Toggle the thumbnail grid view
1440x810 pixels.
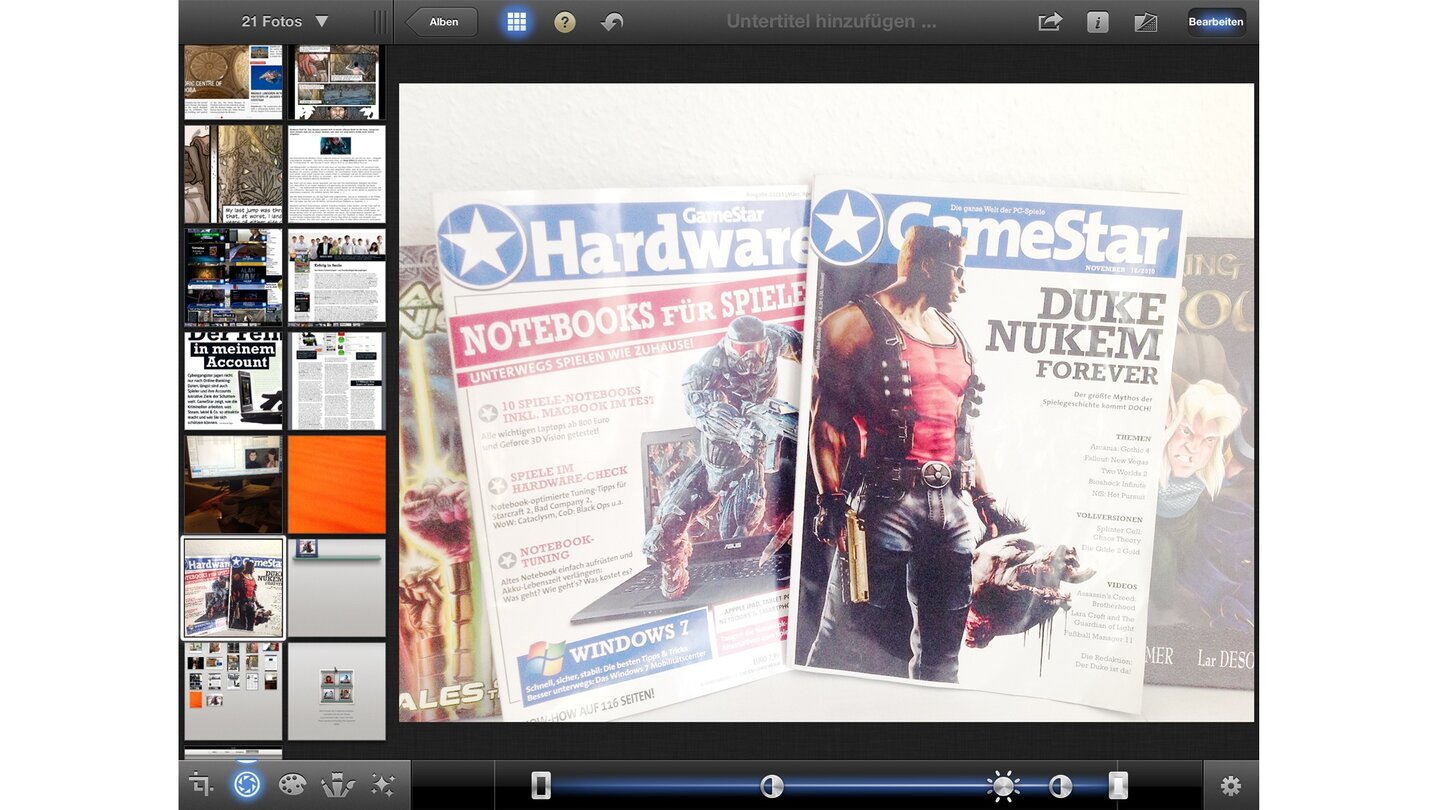[x=516, y=22]
